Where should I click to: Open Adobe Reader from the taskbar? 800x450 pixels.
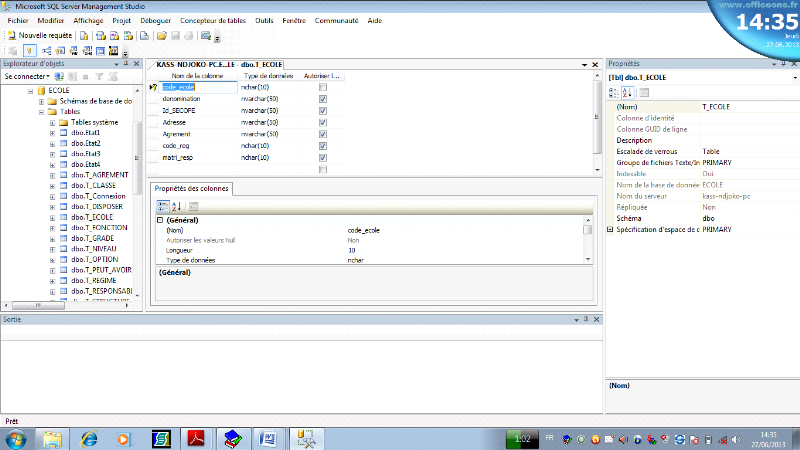click(x=197, y=438)
